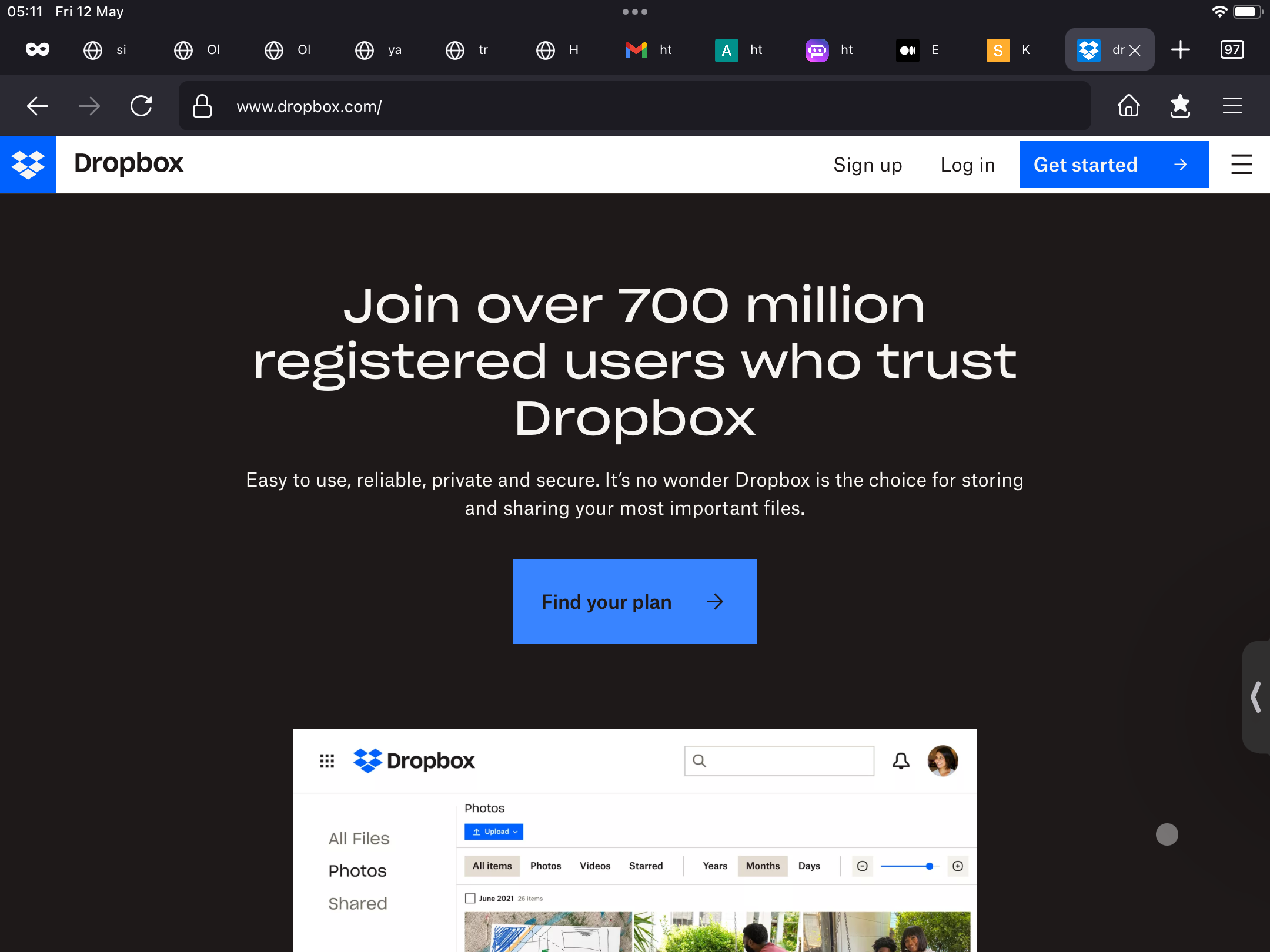Open Shared in sidebar
Image resolution: width=1270 pixels, height=952 pixels.
pos(357,904)
